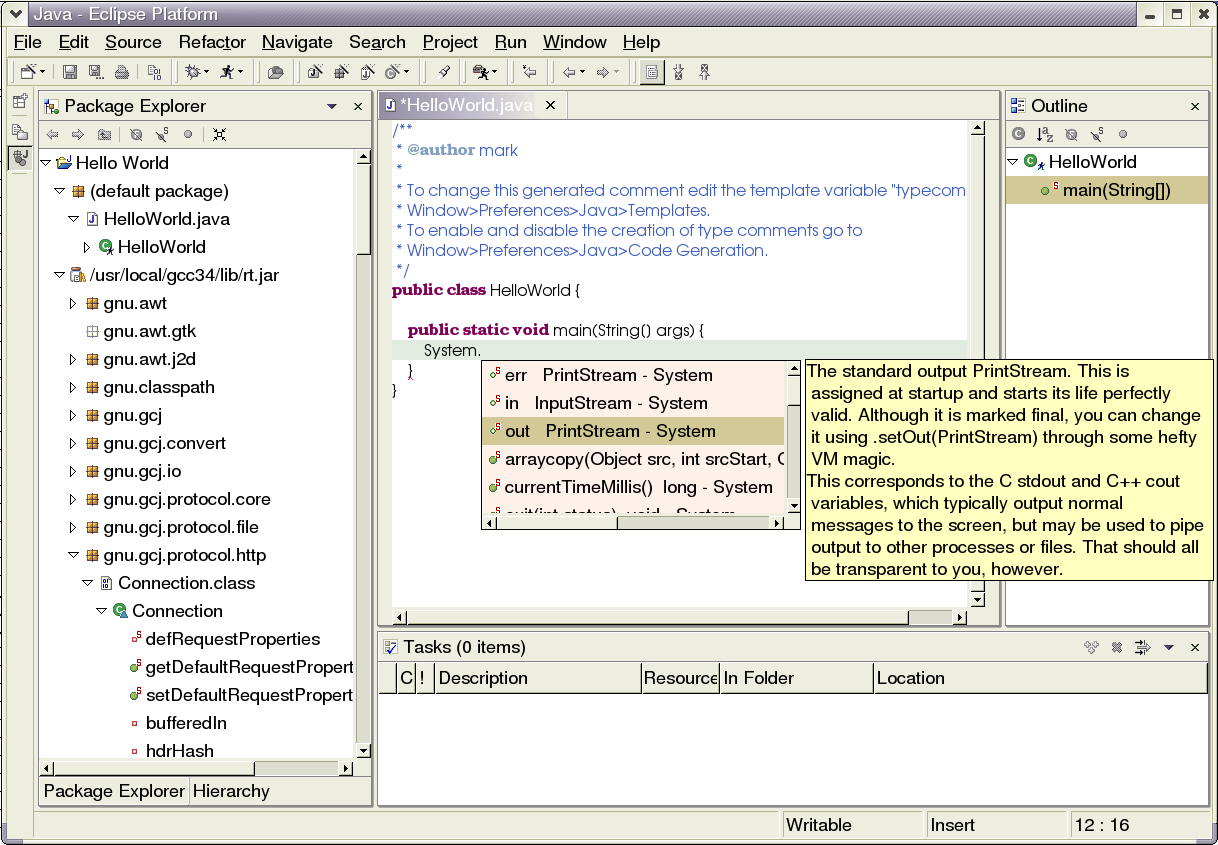Click the Package Explorer Back arrow icon
1218x845 pixels.
pyautogui.click(x=52, y=134)
